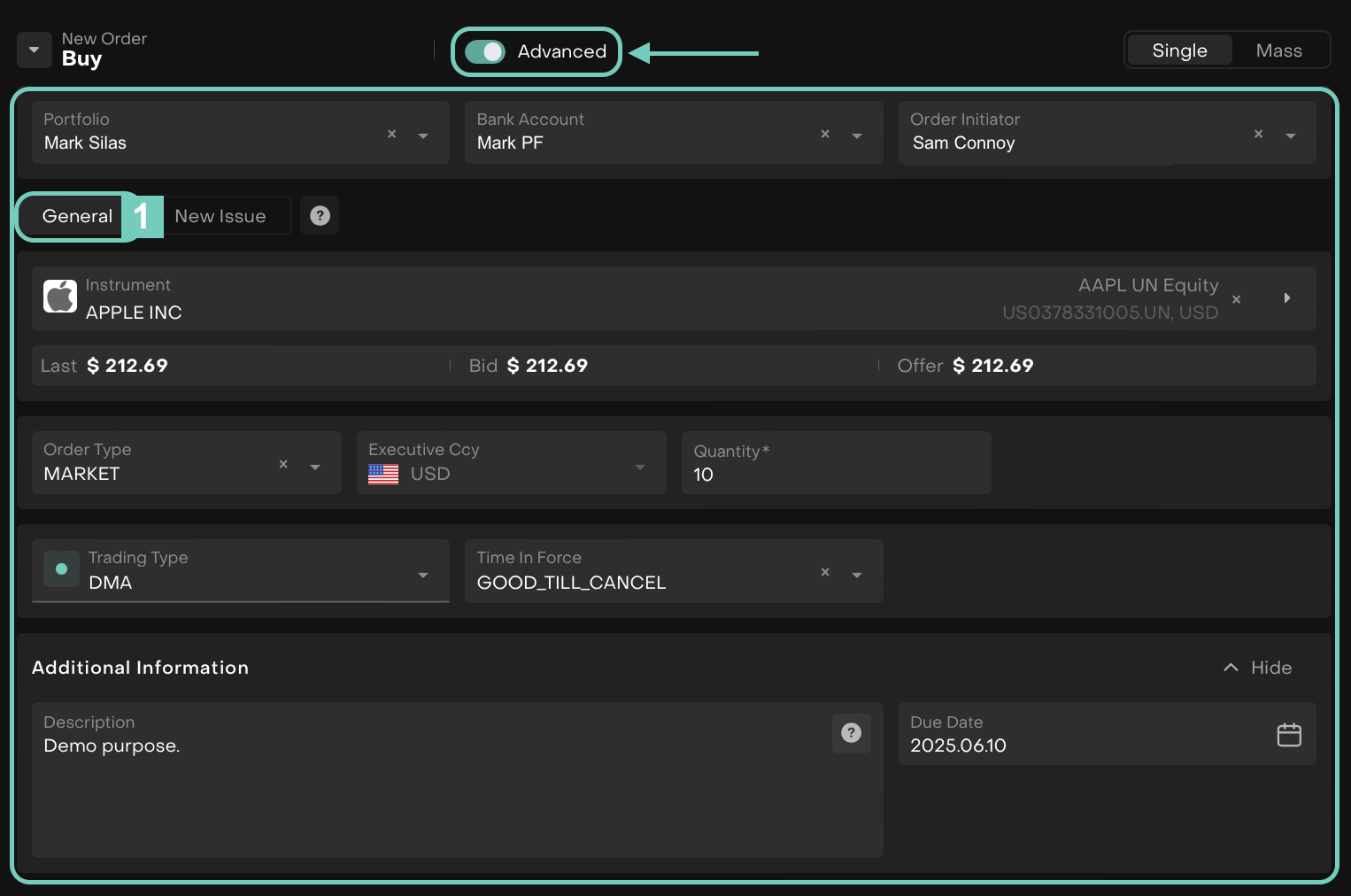
Task: Select the General tab
Action: (77, 216)
